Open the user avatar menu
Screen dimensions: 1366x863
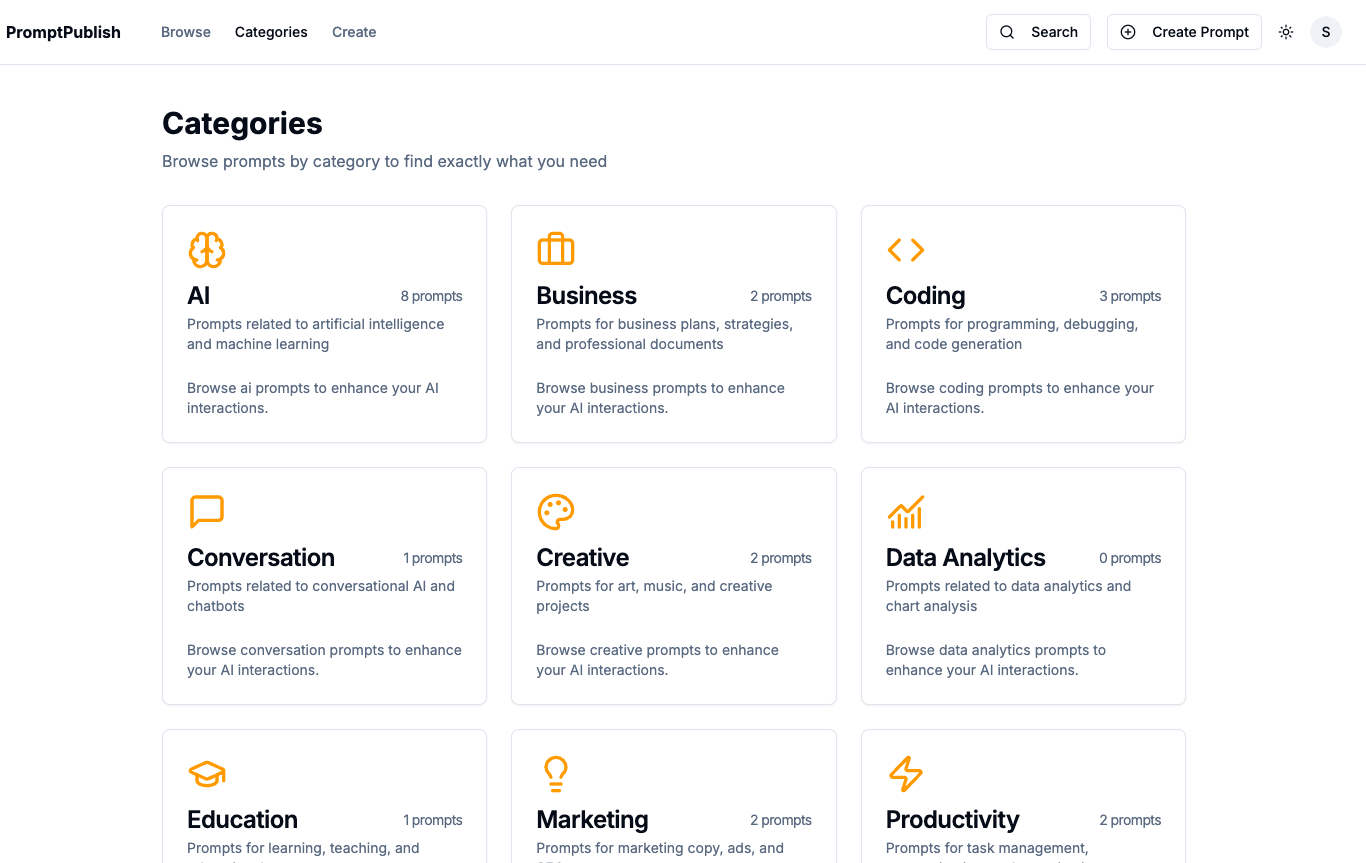1326,32
